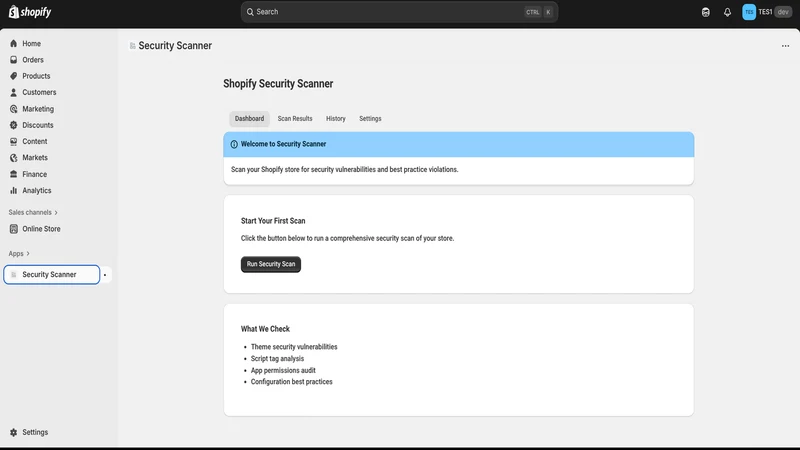The height and width of the screenshot is (450, 800).
Task: Switch to the Dashboard tab
Action: coord(249,118)
